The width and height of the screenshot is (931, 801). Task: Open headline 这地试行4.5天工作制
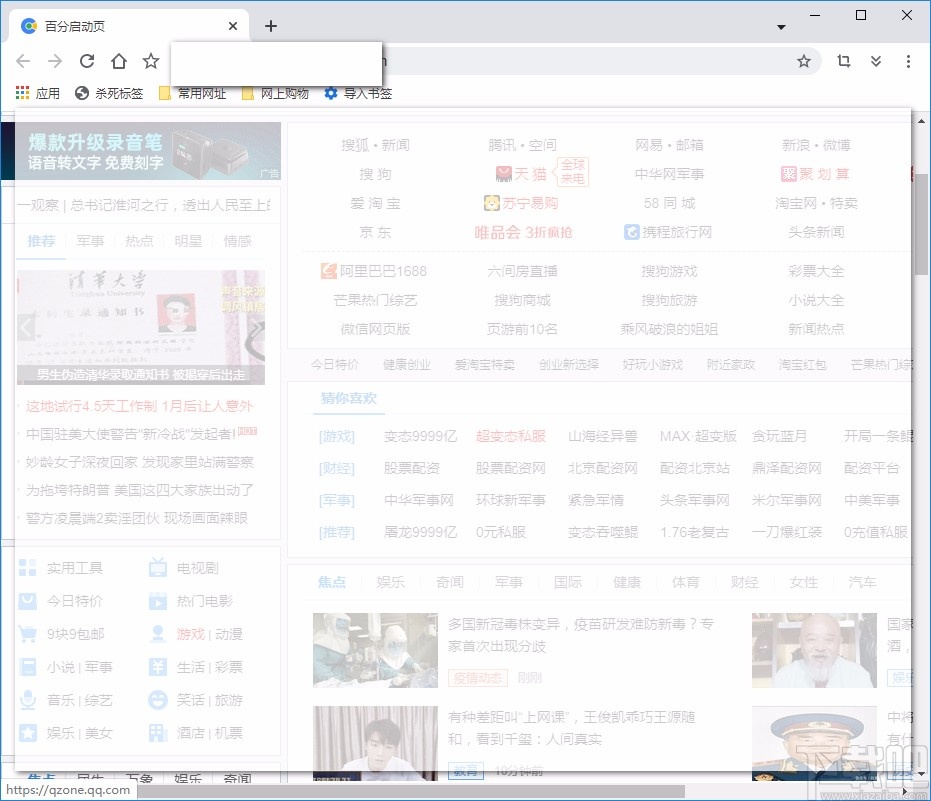140,406
